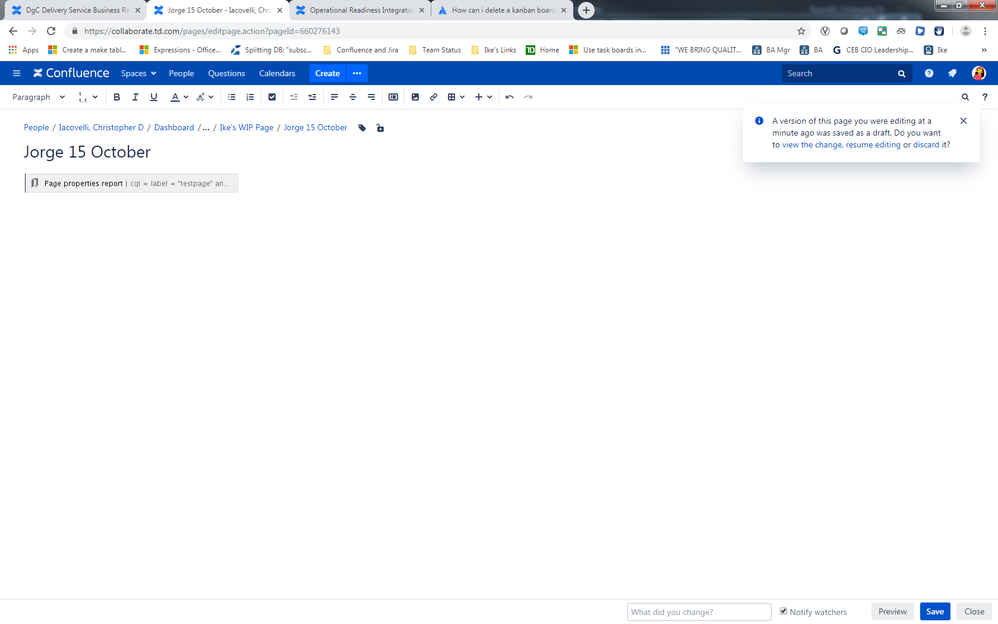This screenshot has height=624, width=998.
Task: Redo the last edit
Action: pos(528,97)
